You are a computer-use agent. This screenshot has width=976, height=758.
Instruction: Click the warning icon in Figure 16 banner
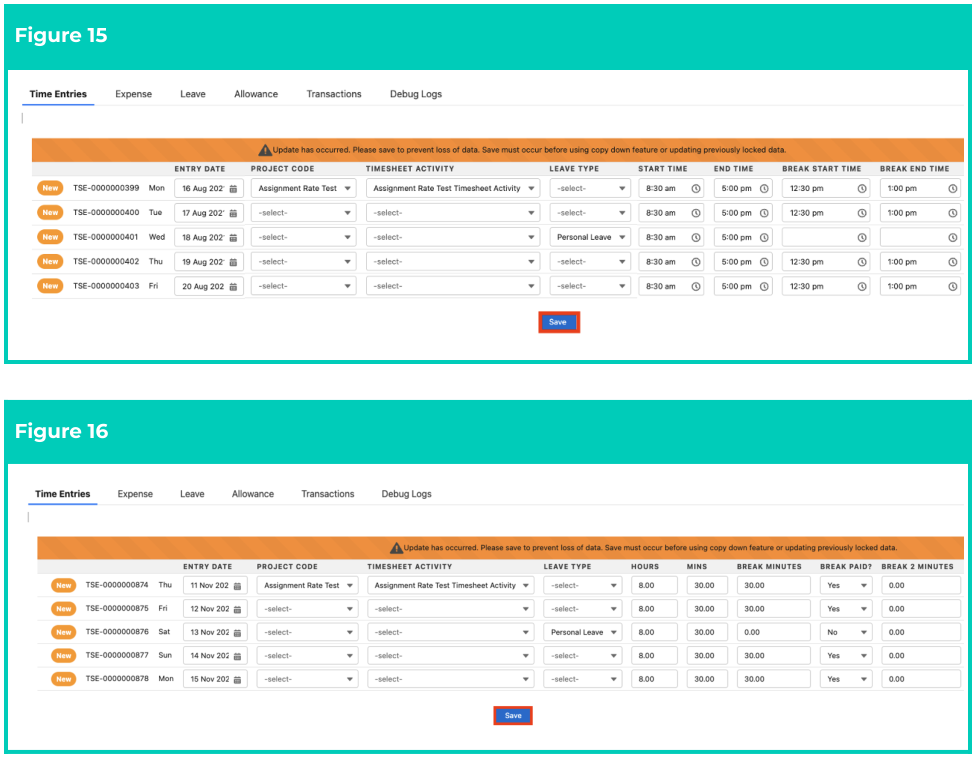396,548
